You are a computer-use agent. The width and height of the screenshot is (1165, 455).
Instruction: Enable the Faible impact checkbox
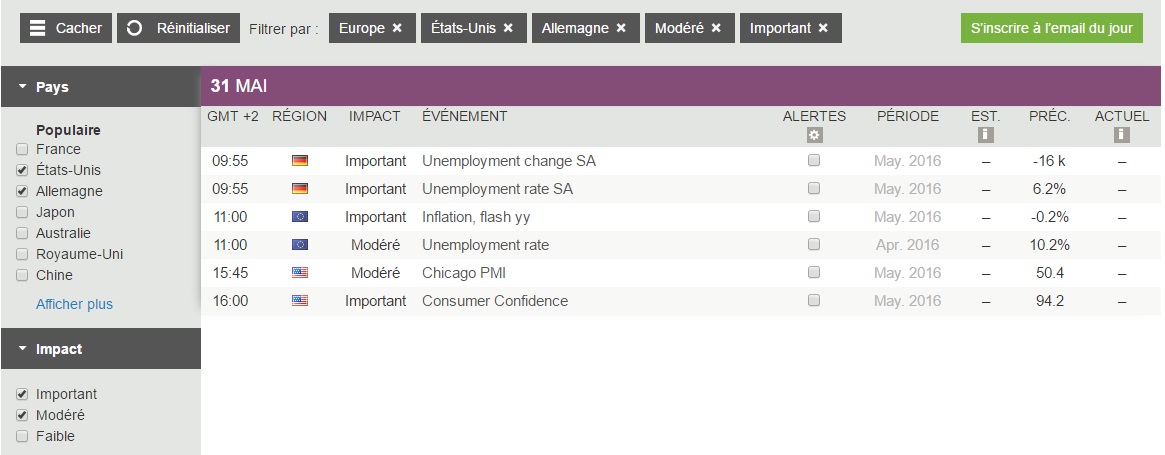click(x=22, y=436)
